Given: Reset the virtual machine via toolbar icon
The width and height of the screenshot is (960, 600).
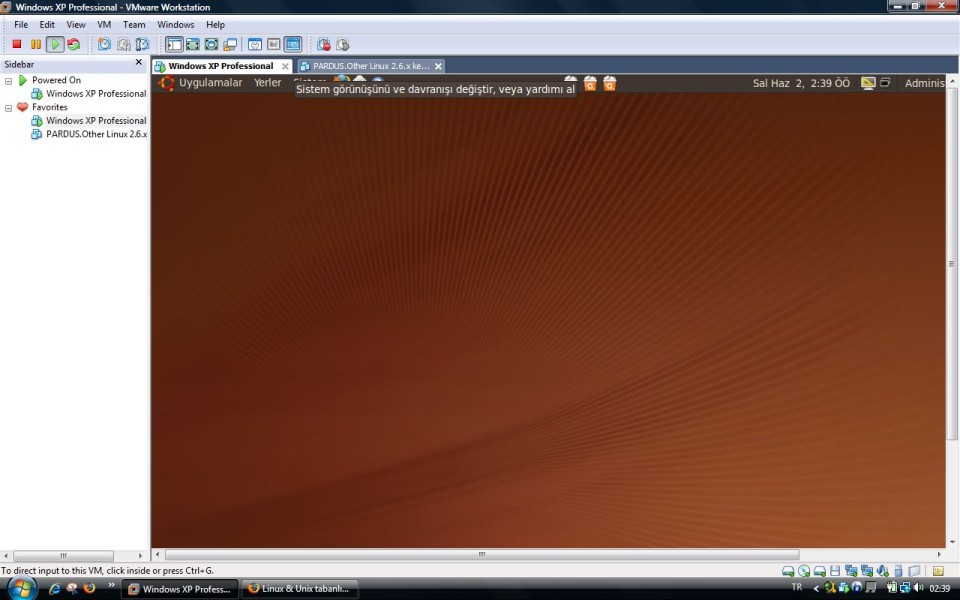Looking at the screenshot, I should pos(73,44).
